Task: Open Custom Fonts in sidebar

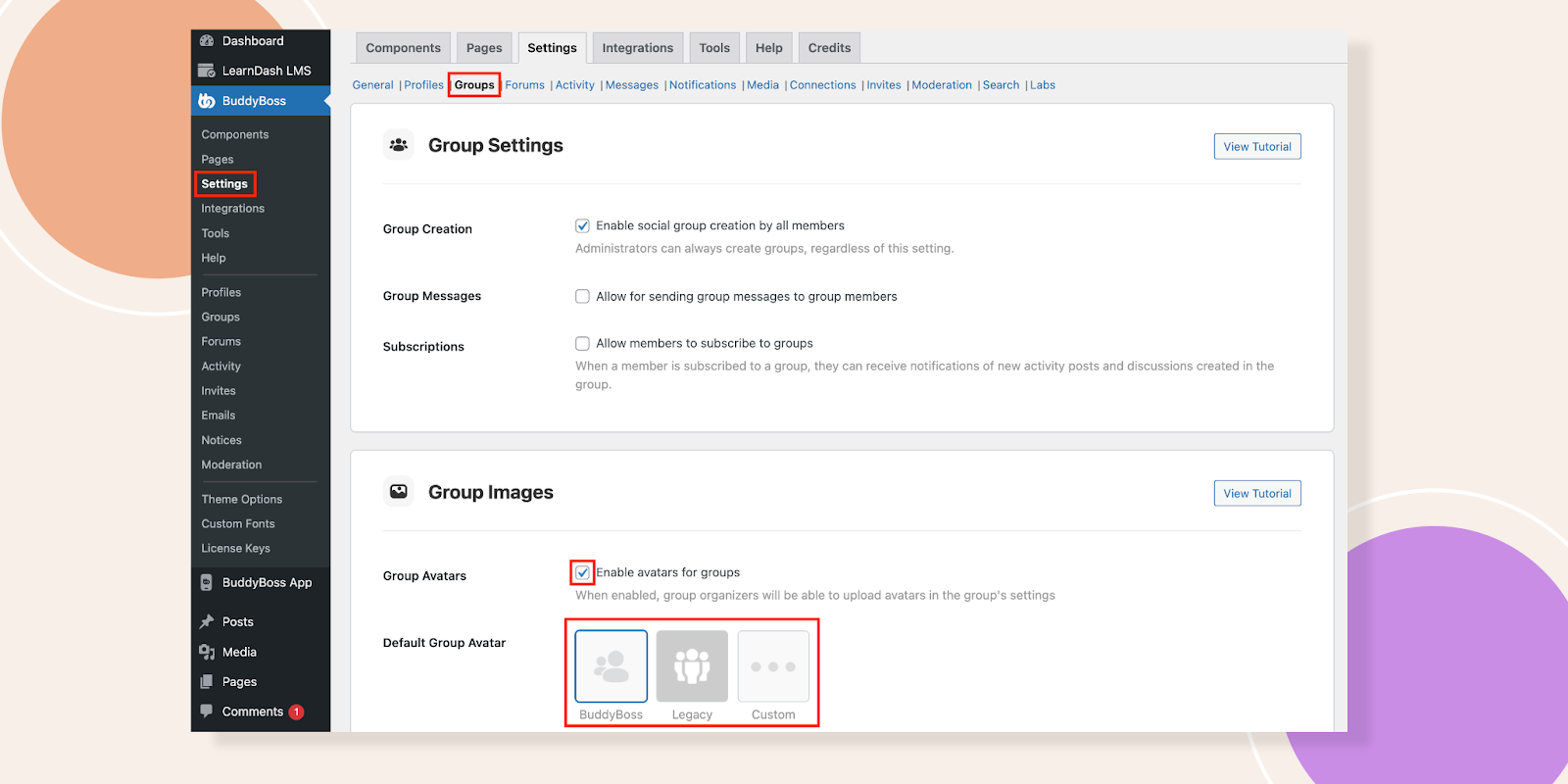Action: 238,523
